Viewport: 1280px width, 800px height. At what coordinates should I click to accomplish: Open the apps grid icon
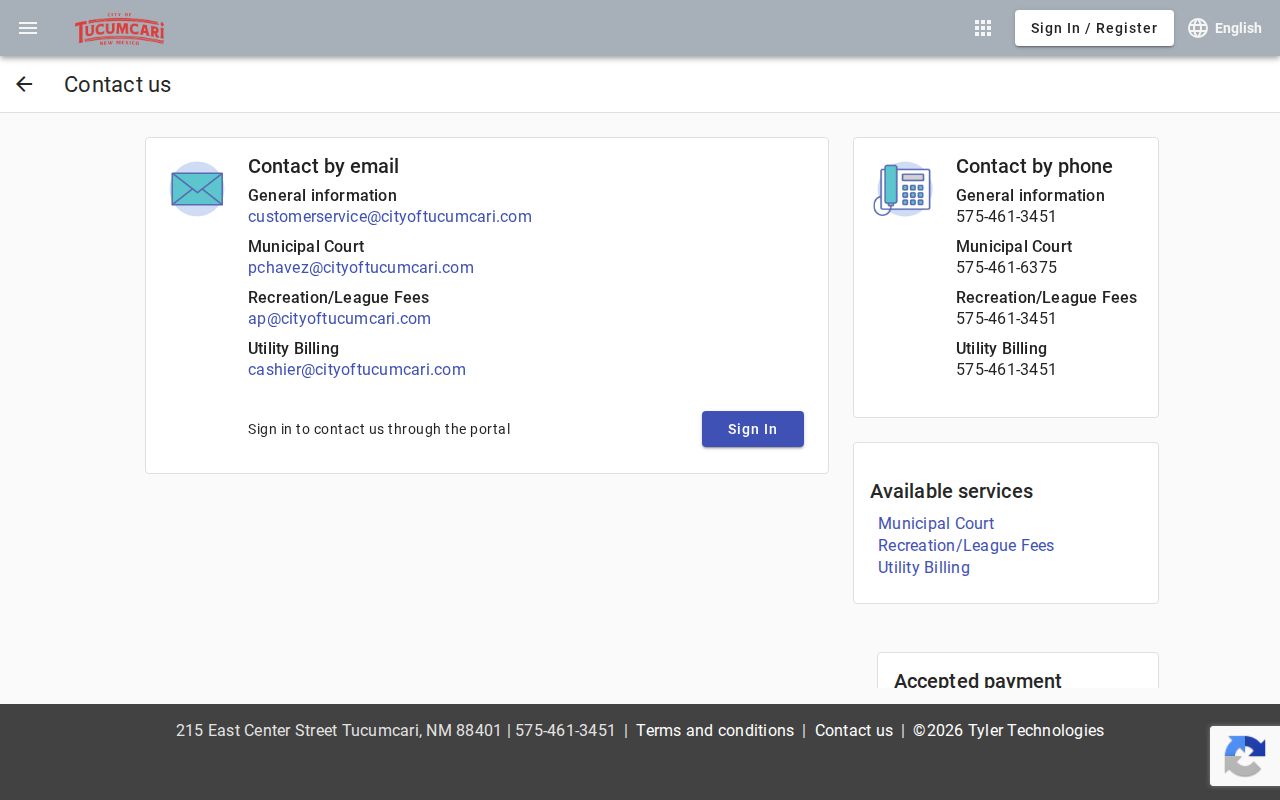(983, 28)
